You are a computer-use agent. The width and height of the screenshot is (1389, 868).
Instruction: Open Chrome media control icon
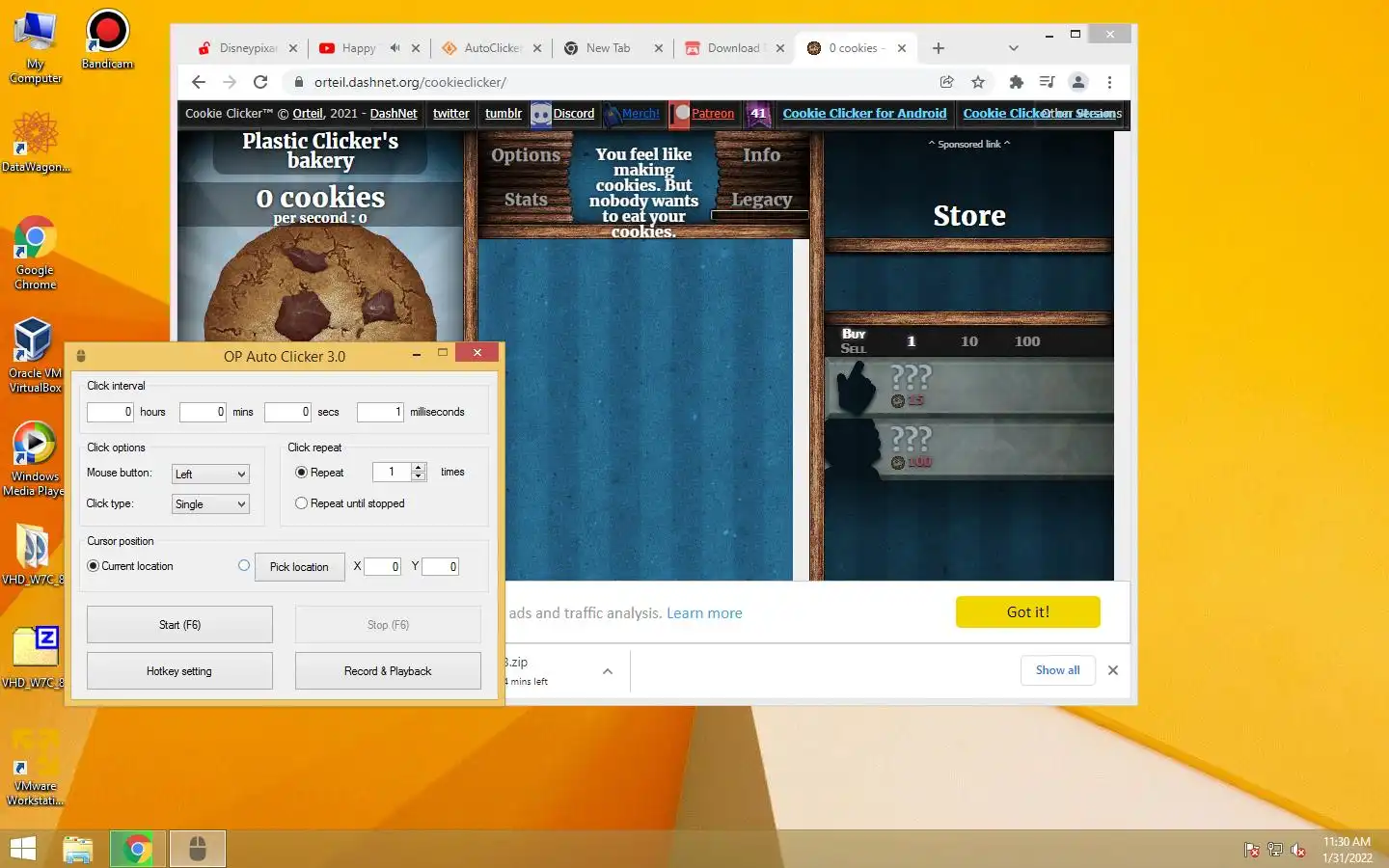1047,82
